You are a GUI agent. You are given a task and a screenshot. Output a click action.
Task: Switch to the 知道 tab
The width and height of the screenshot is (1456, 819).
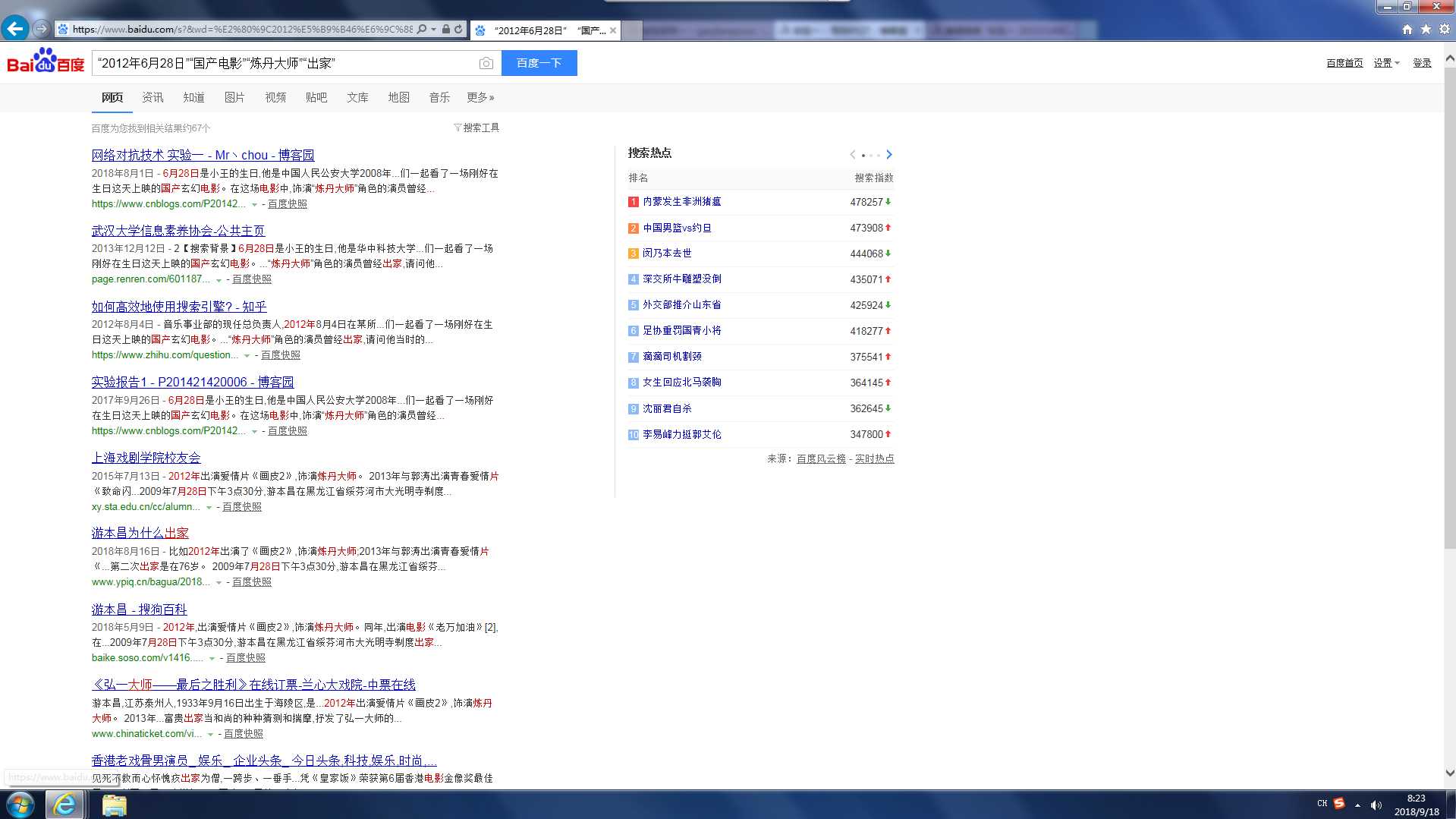click(193, 97)
